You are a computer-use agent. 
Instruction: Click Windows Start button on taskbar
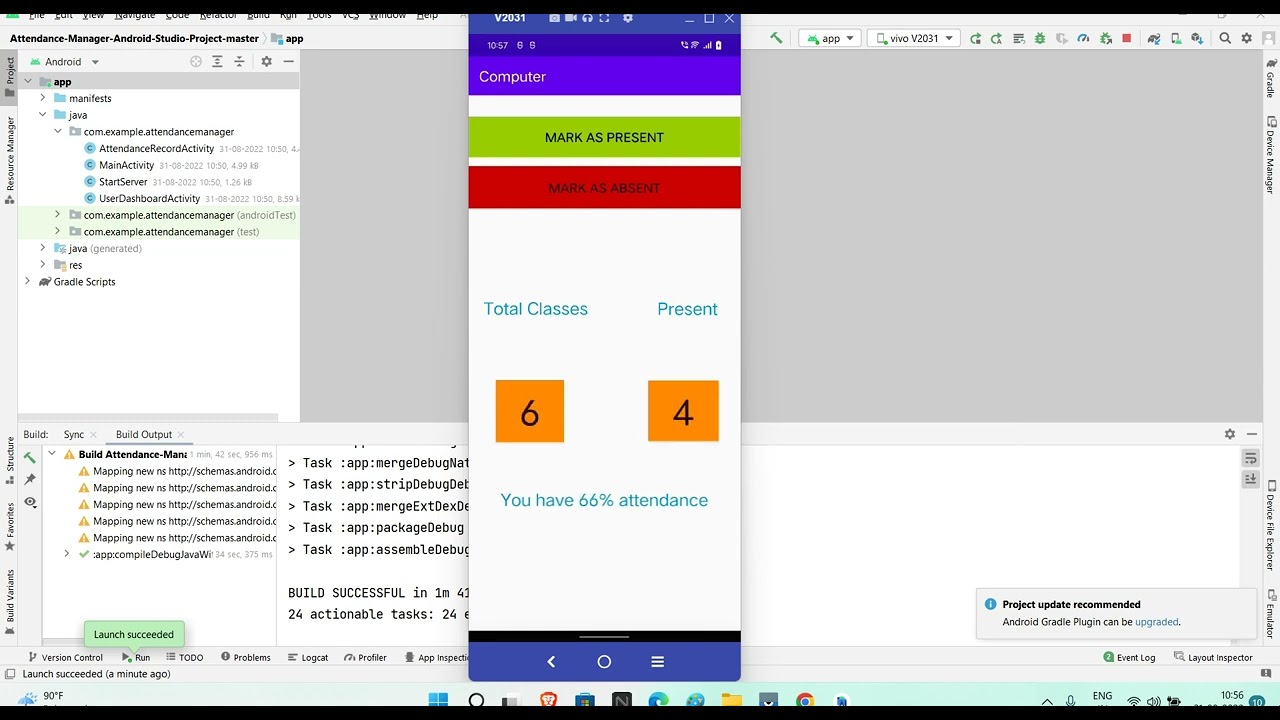tap(438, 700)
